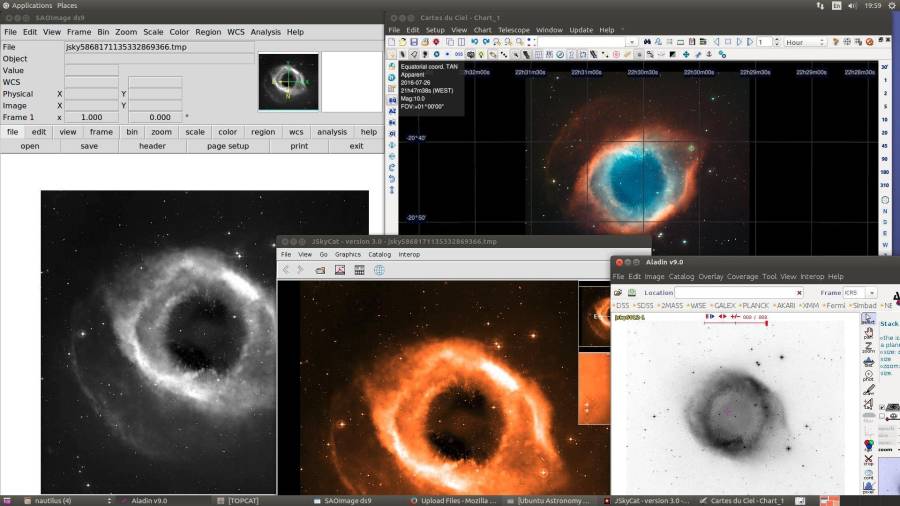Open file icon in JSkyCat toolbar
The width and height of the screenshot is (900, 506).
click(320, 270)
